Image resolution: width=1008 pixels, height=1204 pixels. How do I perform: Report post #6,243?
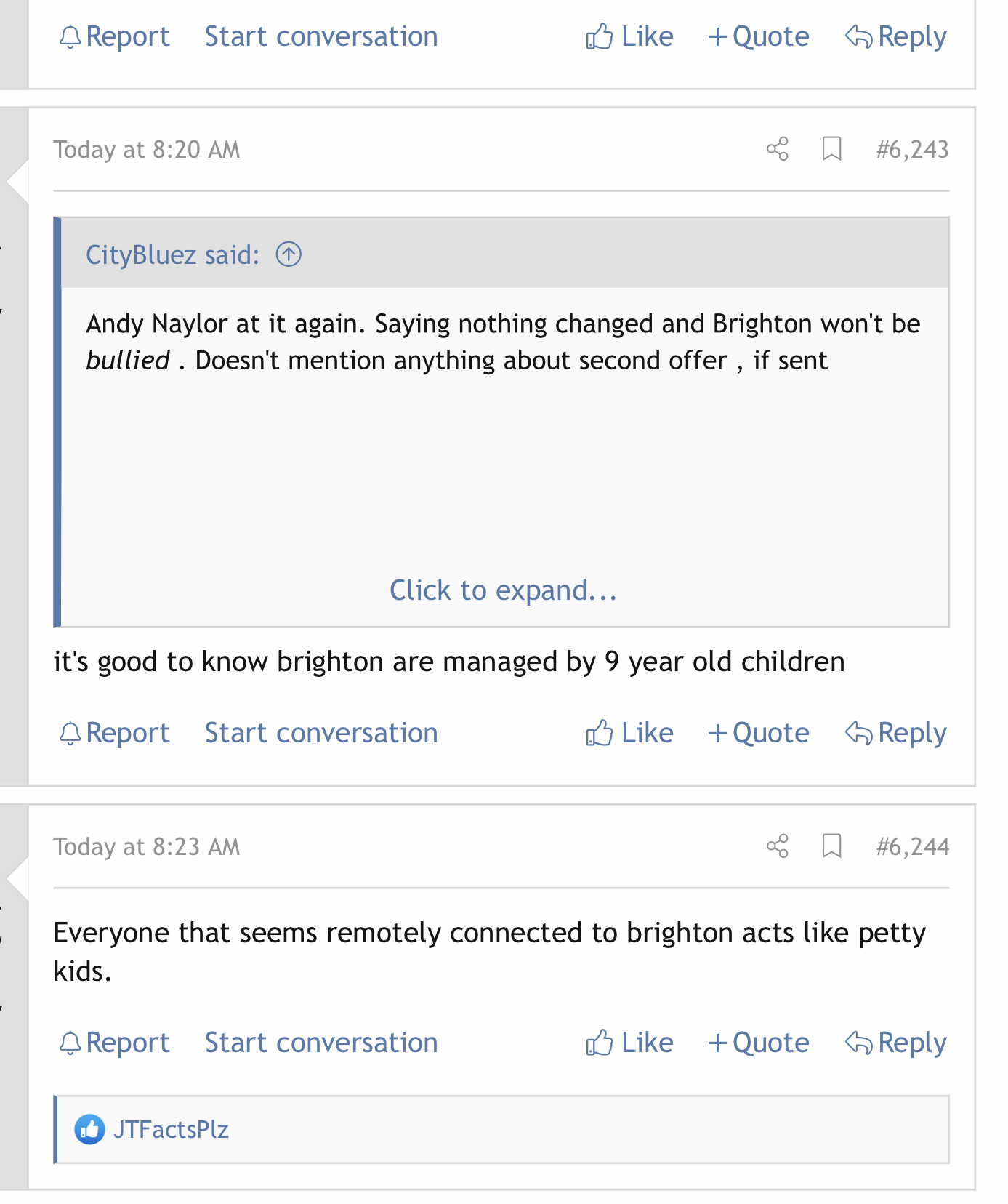(114, 733)
